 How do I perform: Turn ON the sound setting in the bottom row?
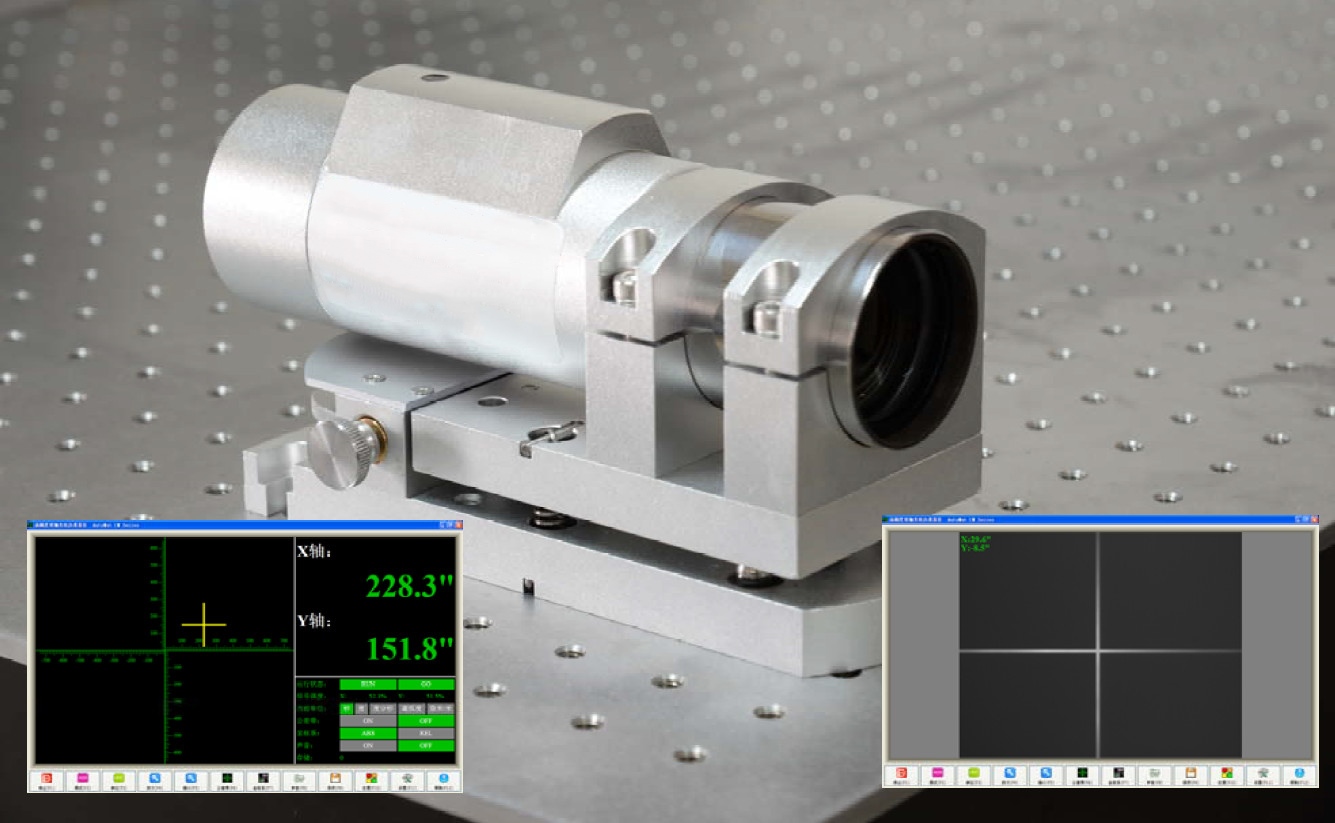pos(368,745)
